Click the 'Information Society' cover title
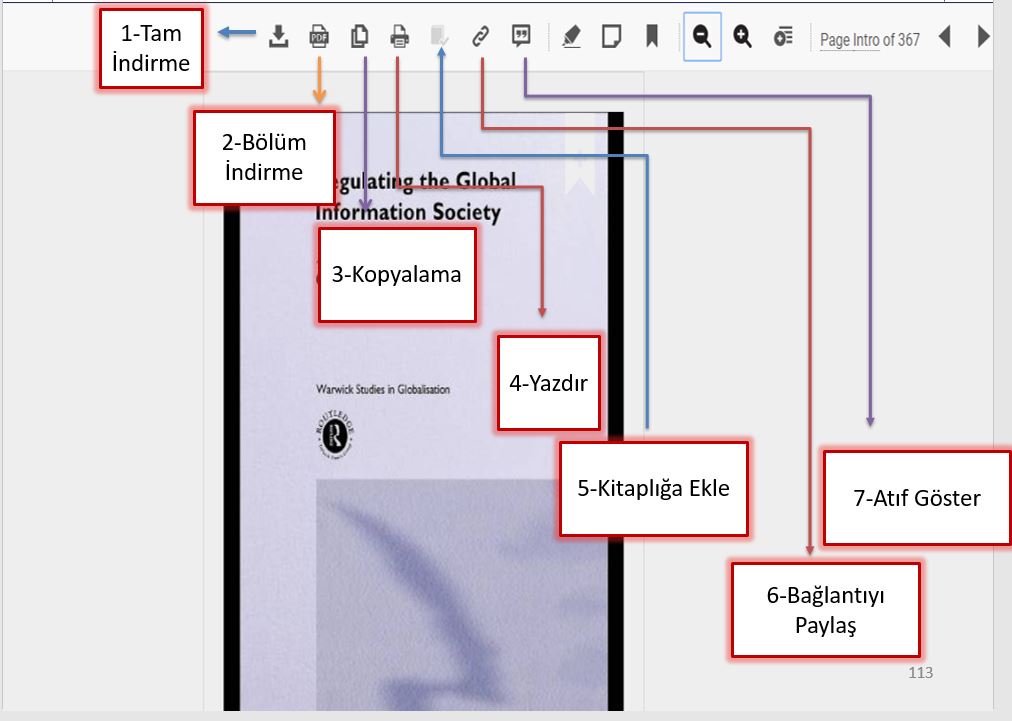This screenshot has height=721, width=1012. pos(408,212)
